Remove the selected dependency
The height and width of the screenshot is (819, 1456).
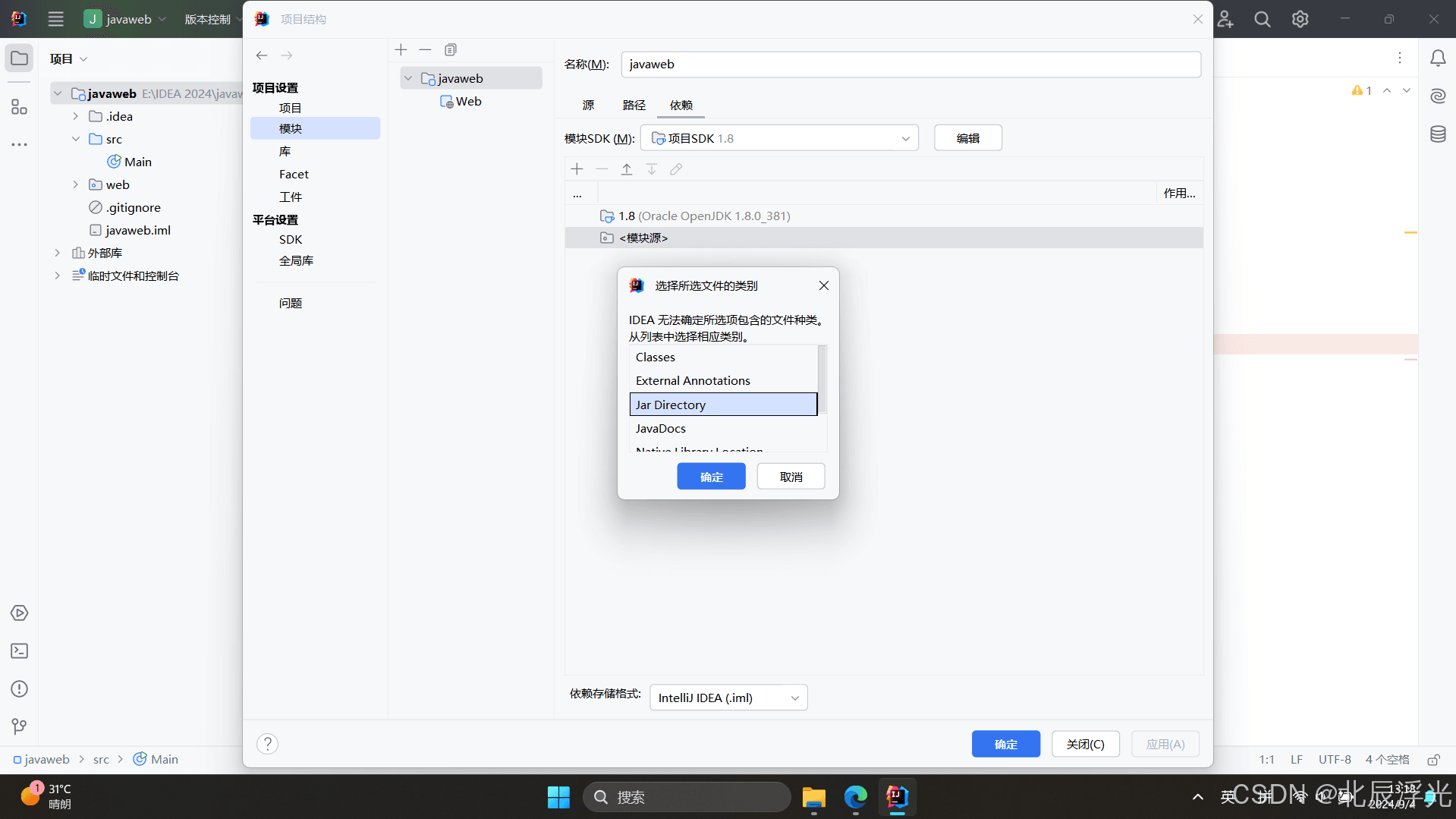pos(602,169)
